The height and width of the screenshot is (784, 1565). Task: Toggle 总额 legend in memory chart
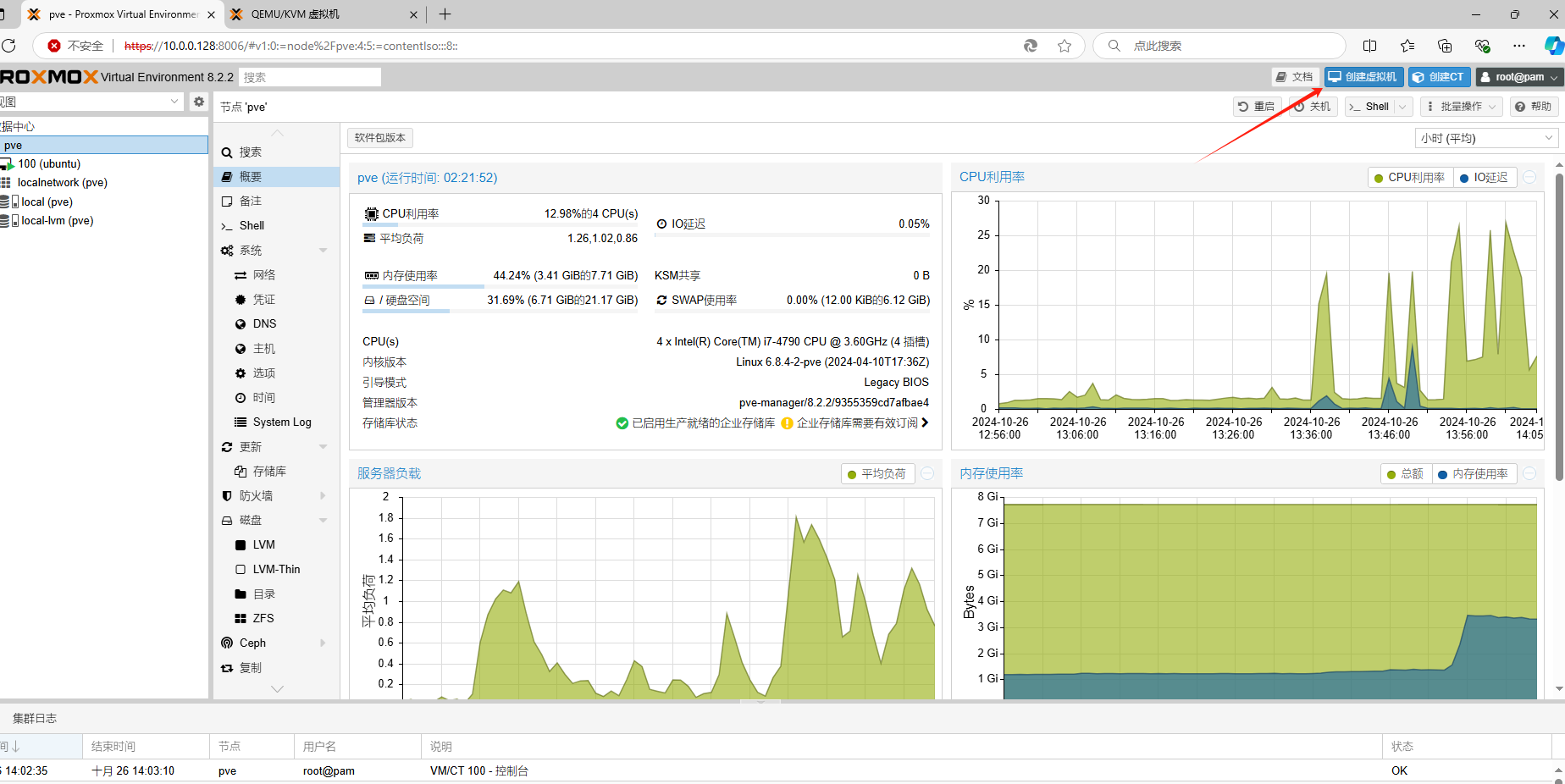1406,473
